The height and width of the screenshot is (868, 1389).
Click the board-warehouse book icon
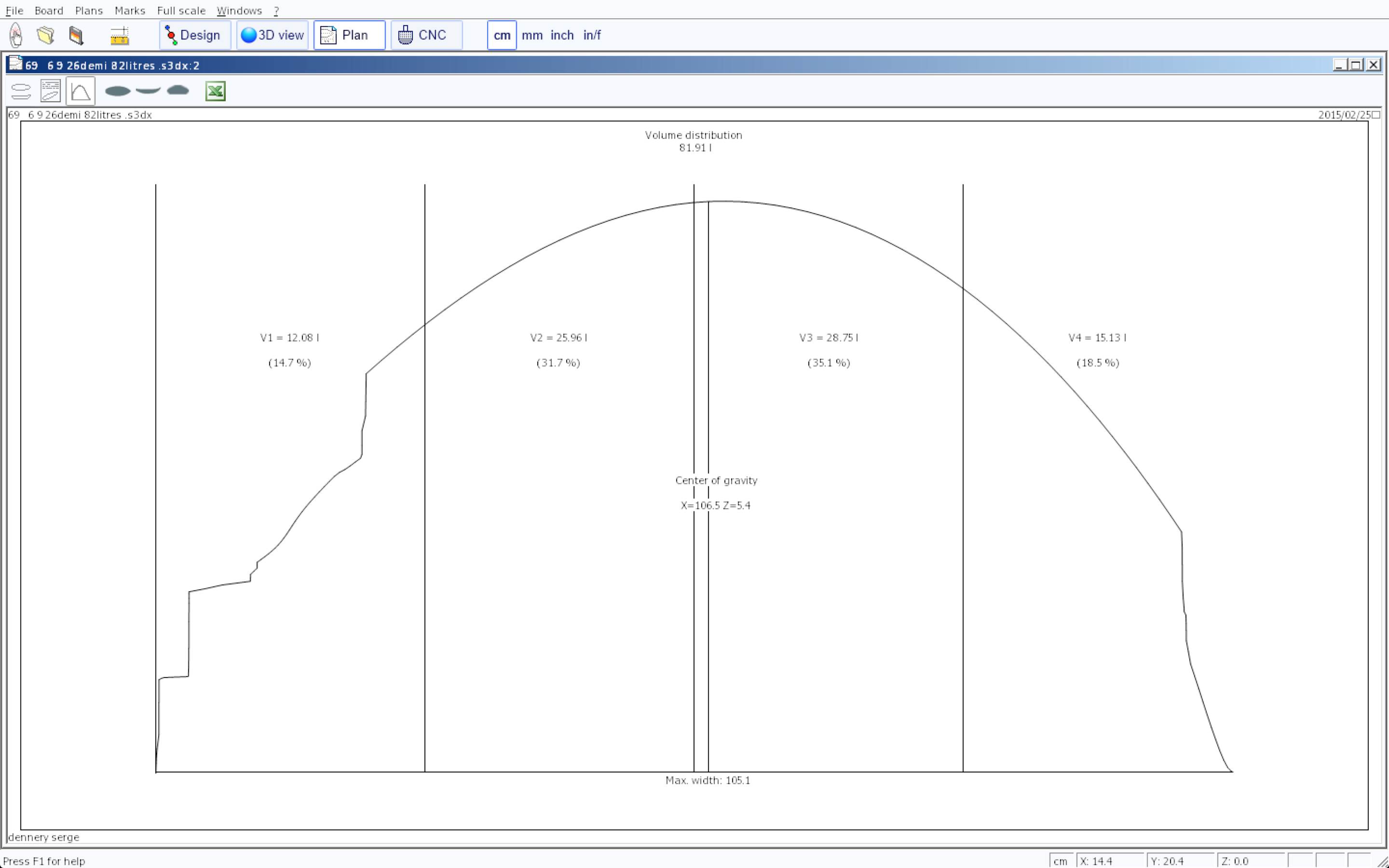[x=76, y=35]
